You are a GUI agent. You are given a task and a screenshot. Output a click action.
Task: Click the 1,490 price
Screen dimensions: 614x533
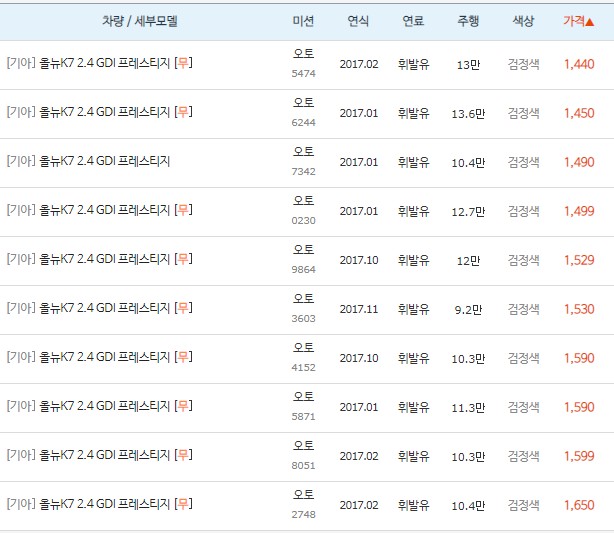point(579,162)
